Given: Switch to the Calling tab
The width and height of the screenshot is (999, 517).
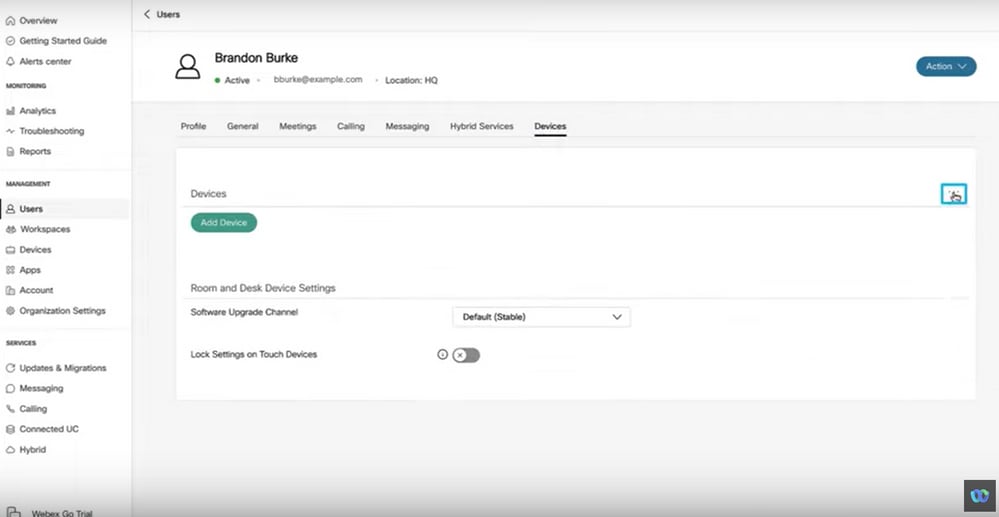Looking at the screenshot, I should (351, 126).
